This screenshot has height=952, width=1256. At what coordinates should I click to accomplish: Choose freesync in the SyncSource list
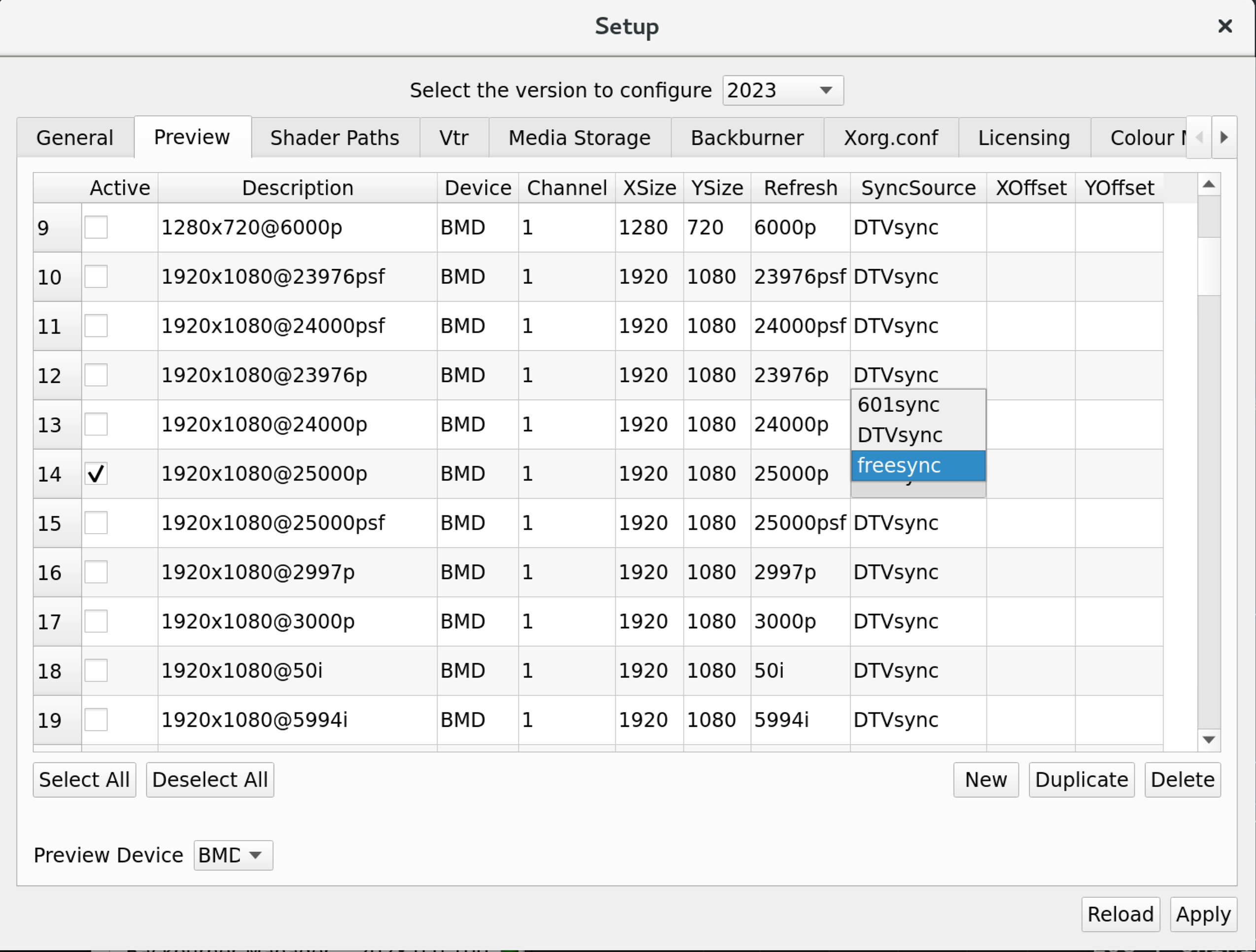click(x=917, y=466)
